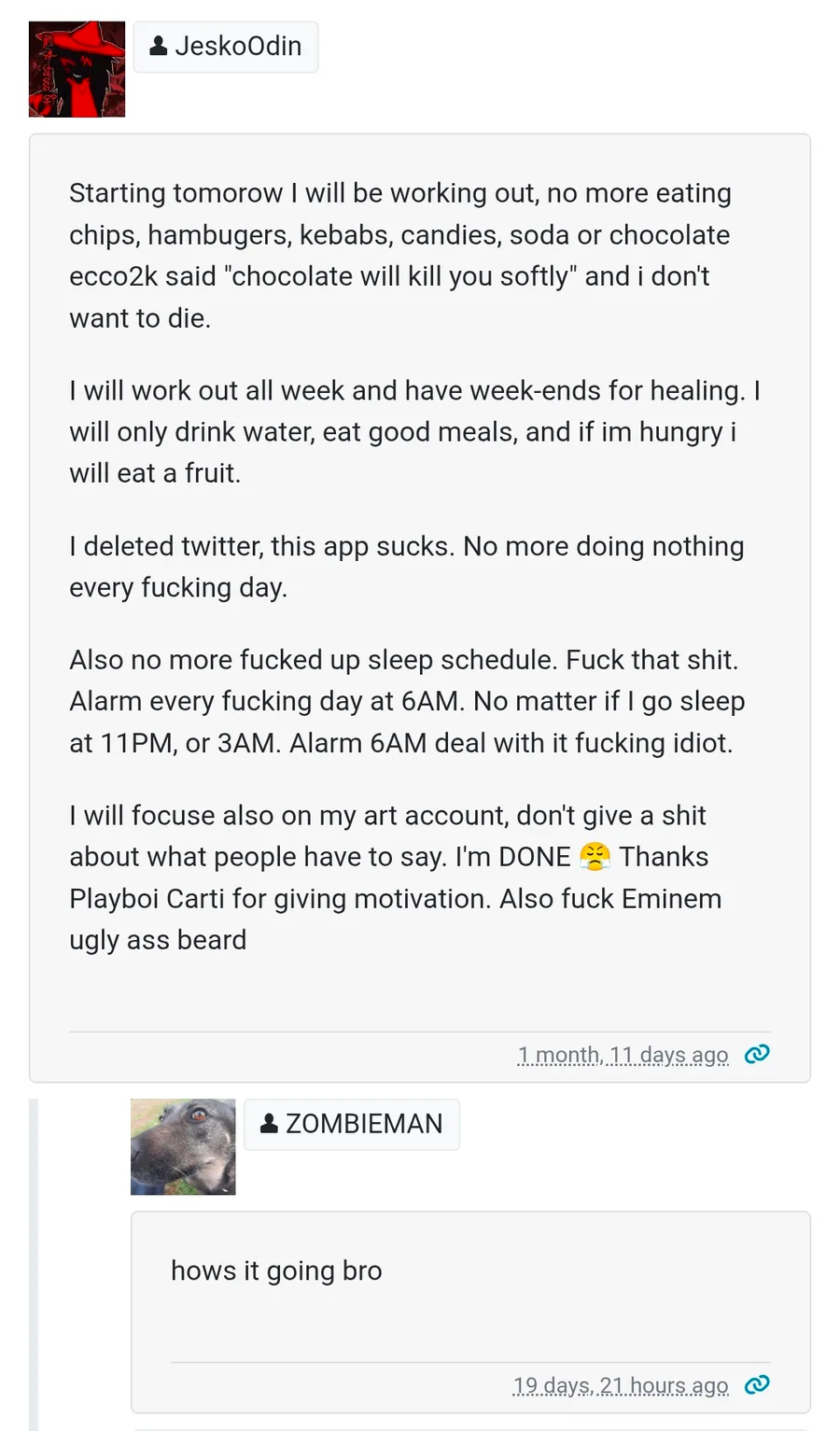The image size is (840, 1431).
Task: Click the "19 days, 21 hours ago" timestamp
Action: pos(620,1385)
